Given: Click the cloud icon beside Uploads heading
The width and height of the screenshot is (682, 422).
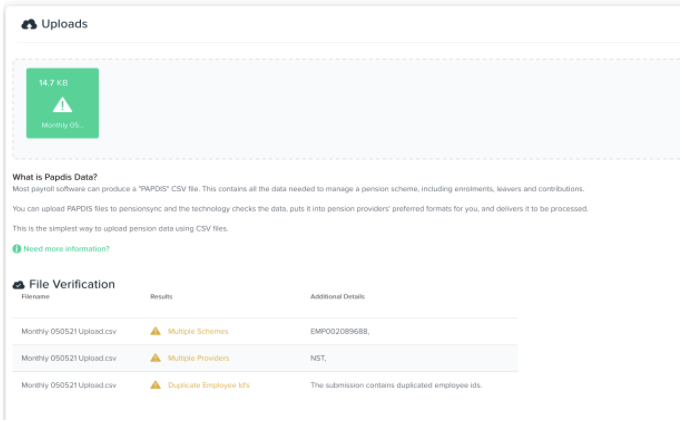Looking at the screenshot, I should [29, 24].
